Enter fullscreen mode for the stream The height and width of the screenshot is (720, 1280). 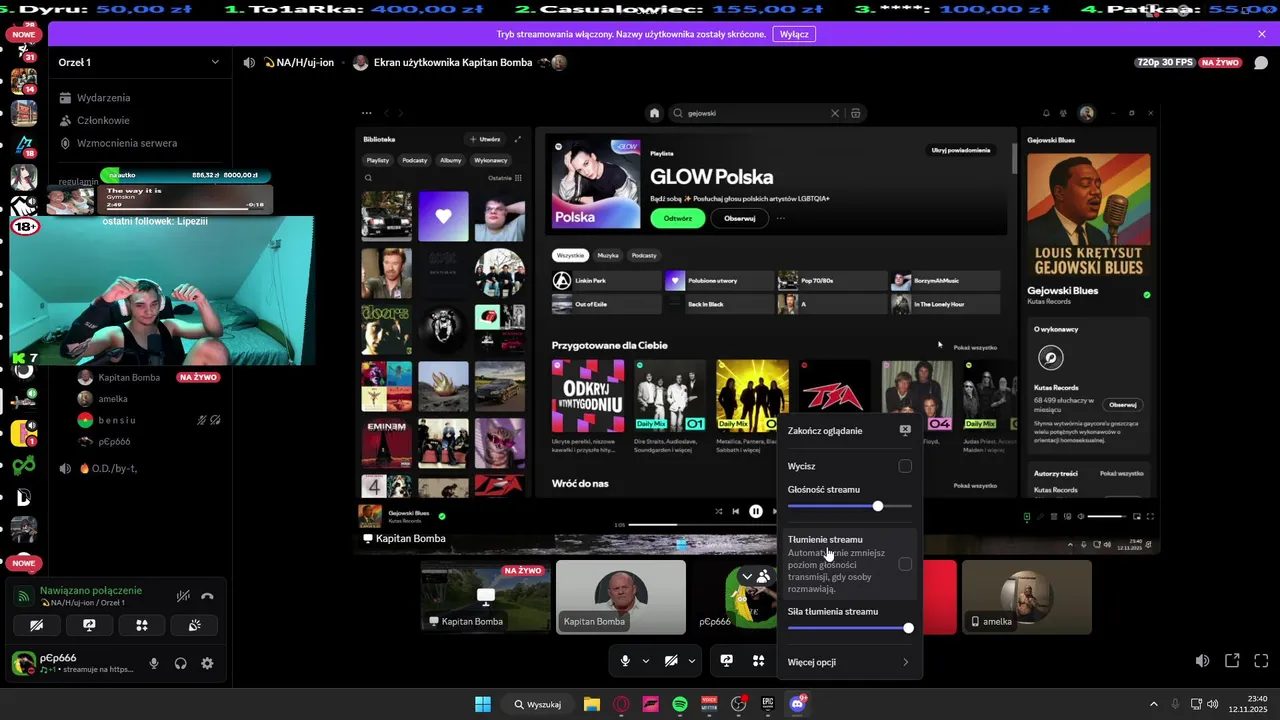(x=1261, y=661)
